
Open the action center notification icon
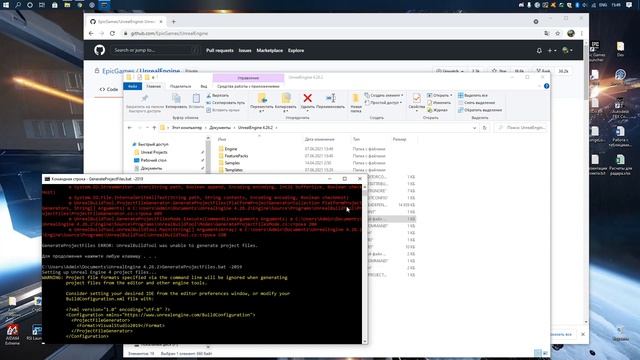pos(629,5)
